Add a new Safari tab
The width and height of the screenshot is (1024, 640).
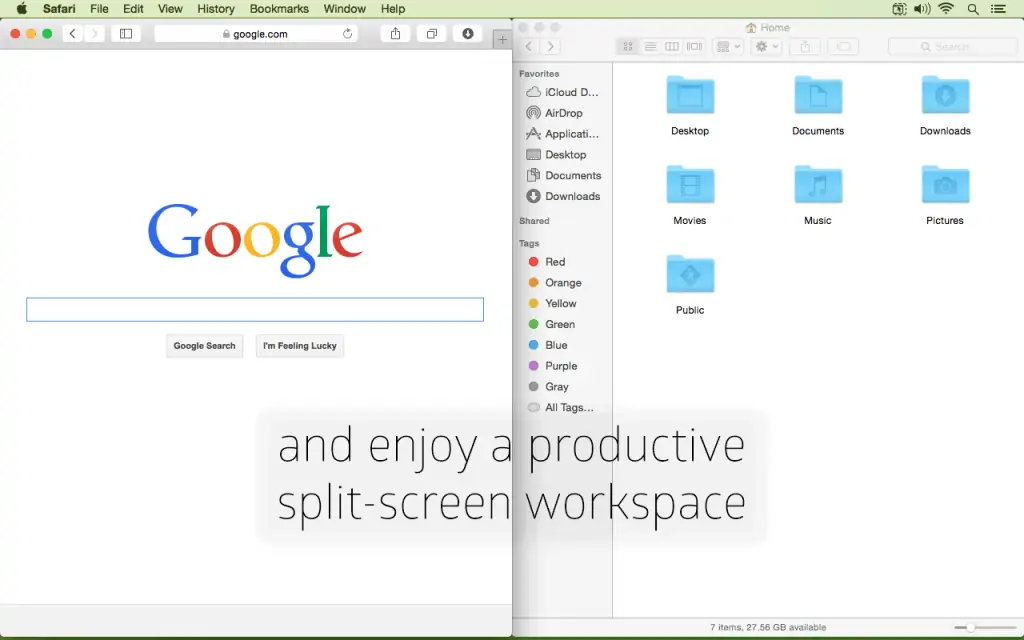[502, 40]
